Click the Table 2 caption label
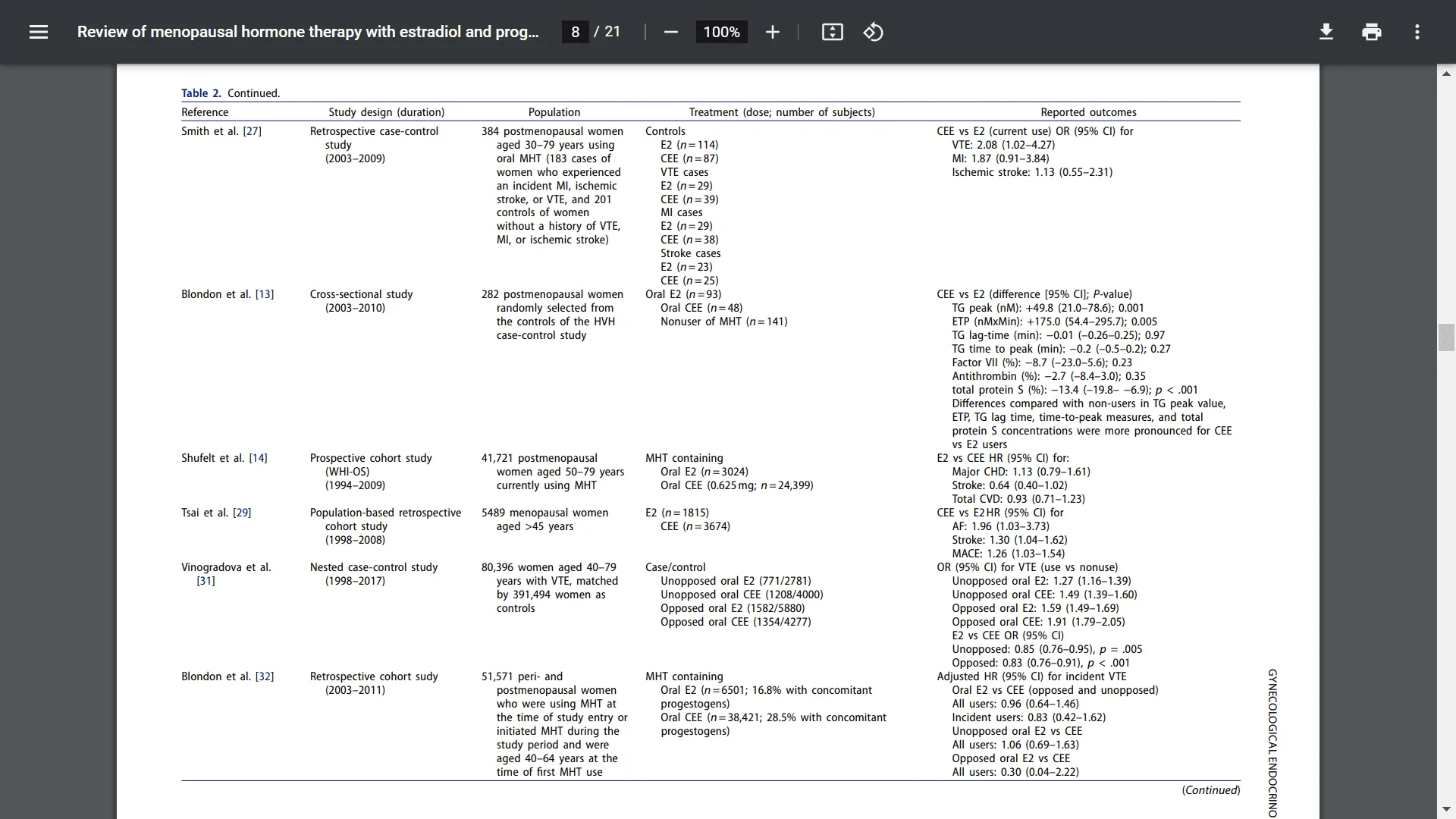The image size is (1456, 819). point(201,93)
